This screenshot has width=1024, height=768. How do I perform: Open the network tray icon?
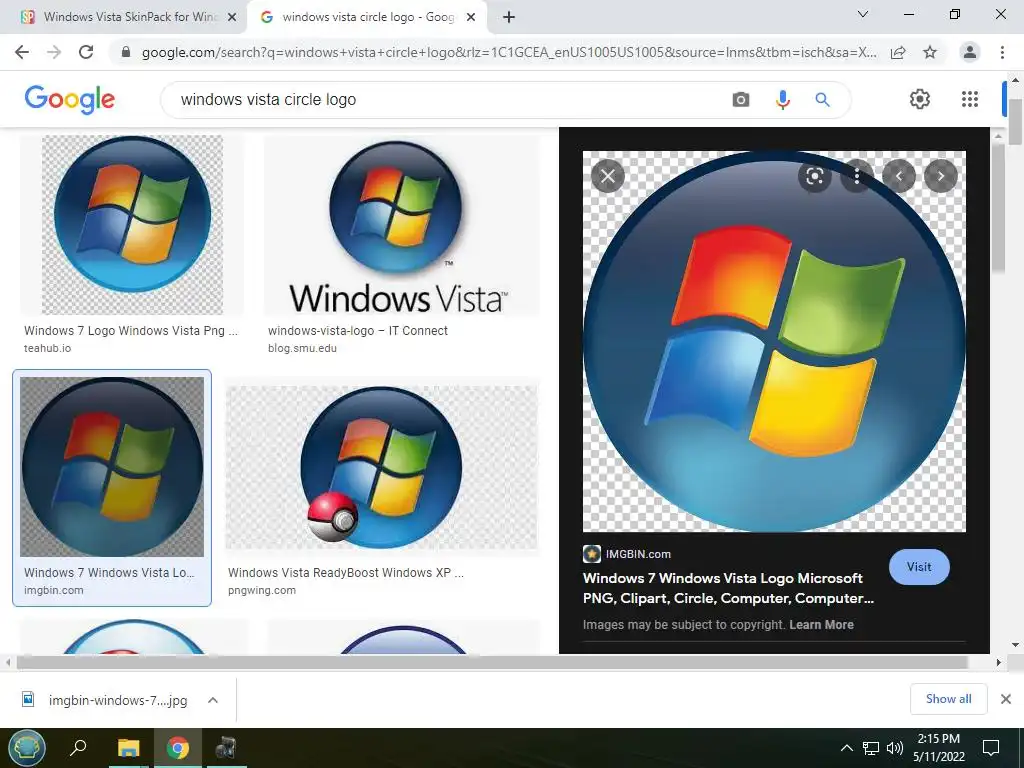pyautogui.click(x=871, y=748)
